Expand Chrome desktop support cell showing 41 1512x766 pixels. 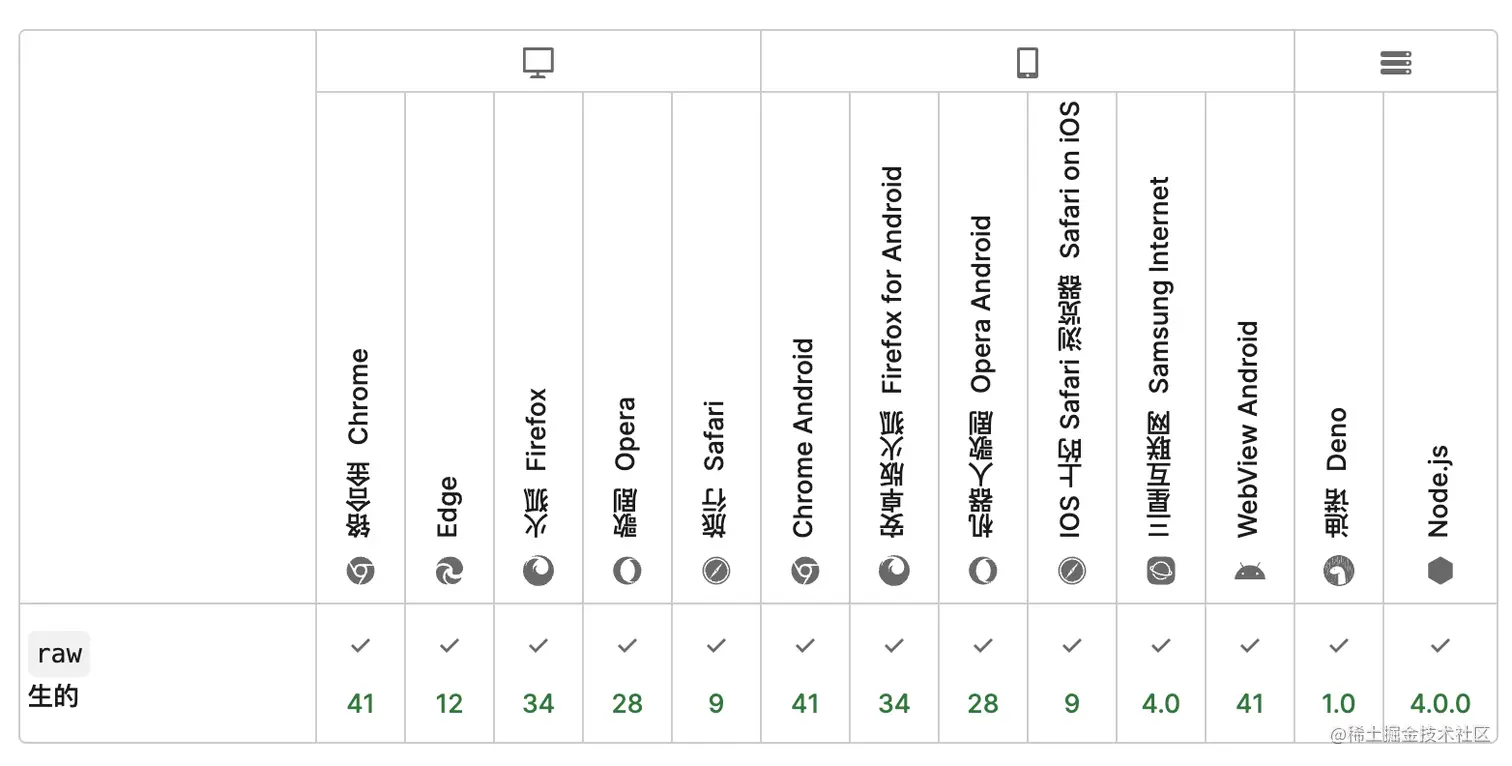click(x=360, y=674)
